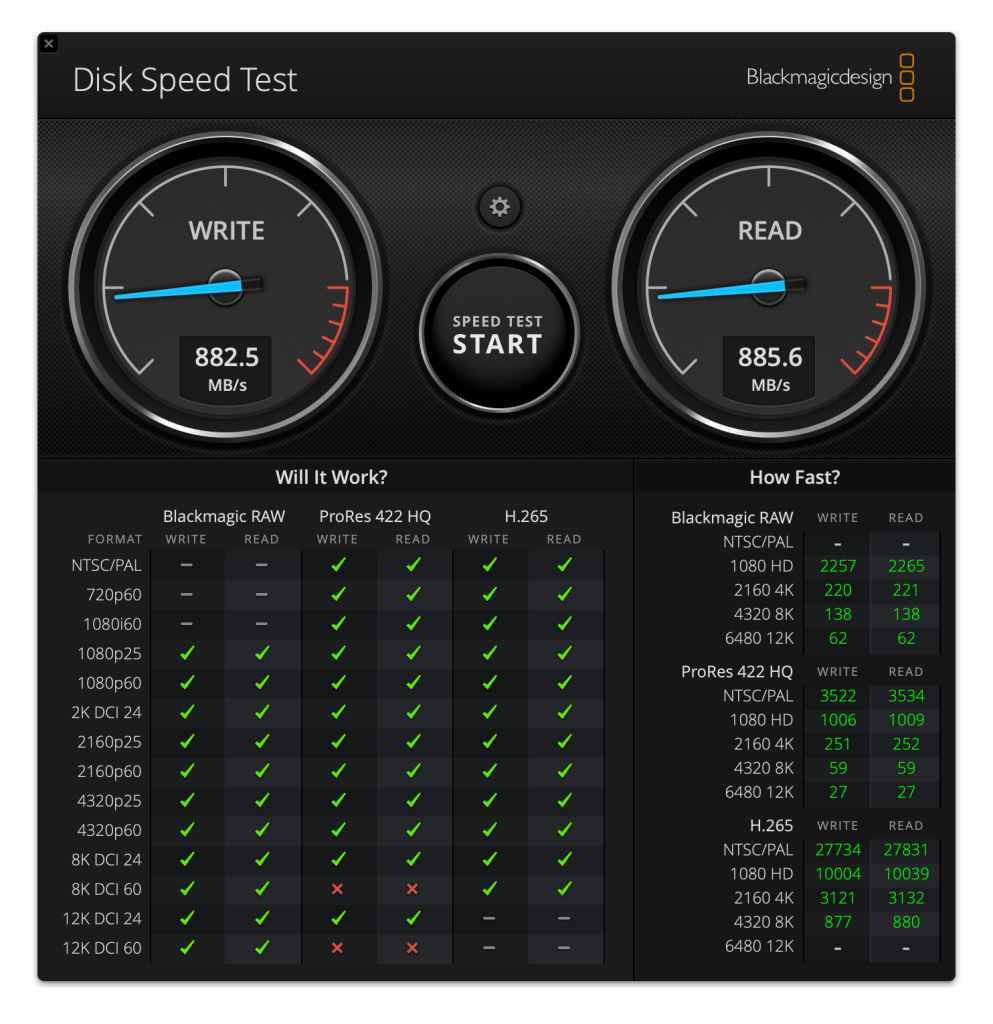993x1024 pixels.
Task: Click the 27734 H.265 NTSC/PAL write value
Action: tap(838, 850)
